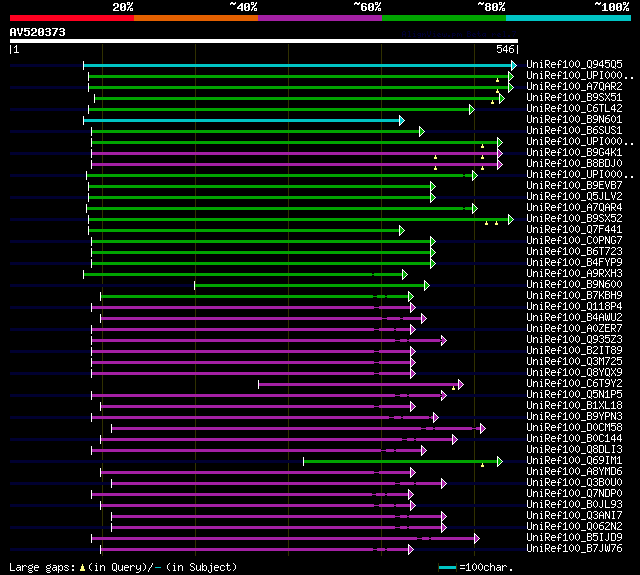Screen dimensions: 640x575
Task: Select the UniRef100_B9G4K1 label
Action: (574, 153)
